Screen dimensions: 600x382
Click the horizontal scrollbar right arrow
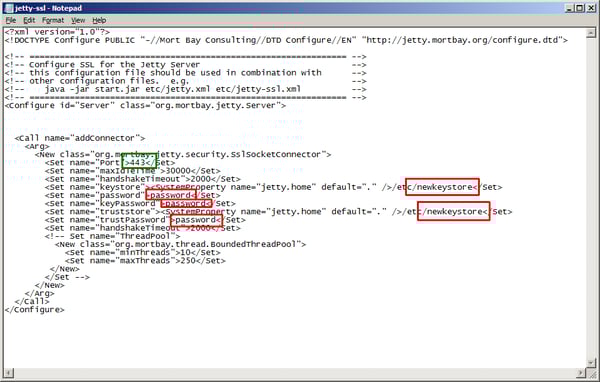pos(581,372)
